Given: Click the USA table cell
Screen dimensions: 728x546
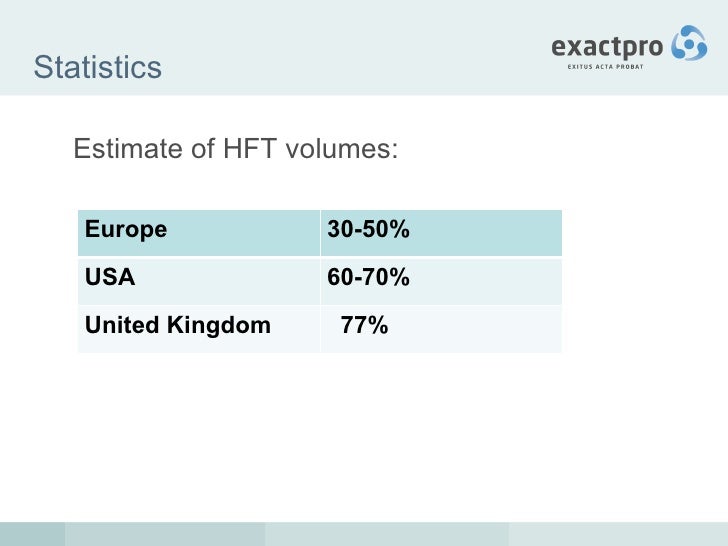Looking at the screenshot, I should coord(199,281).
